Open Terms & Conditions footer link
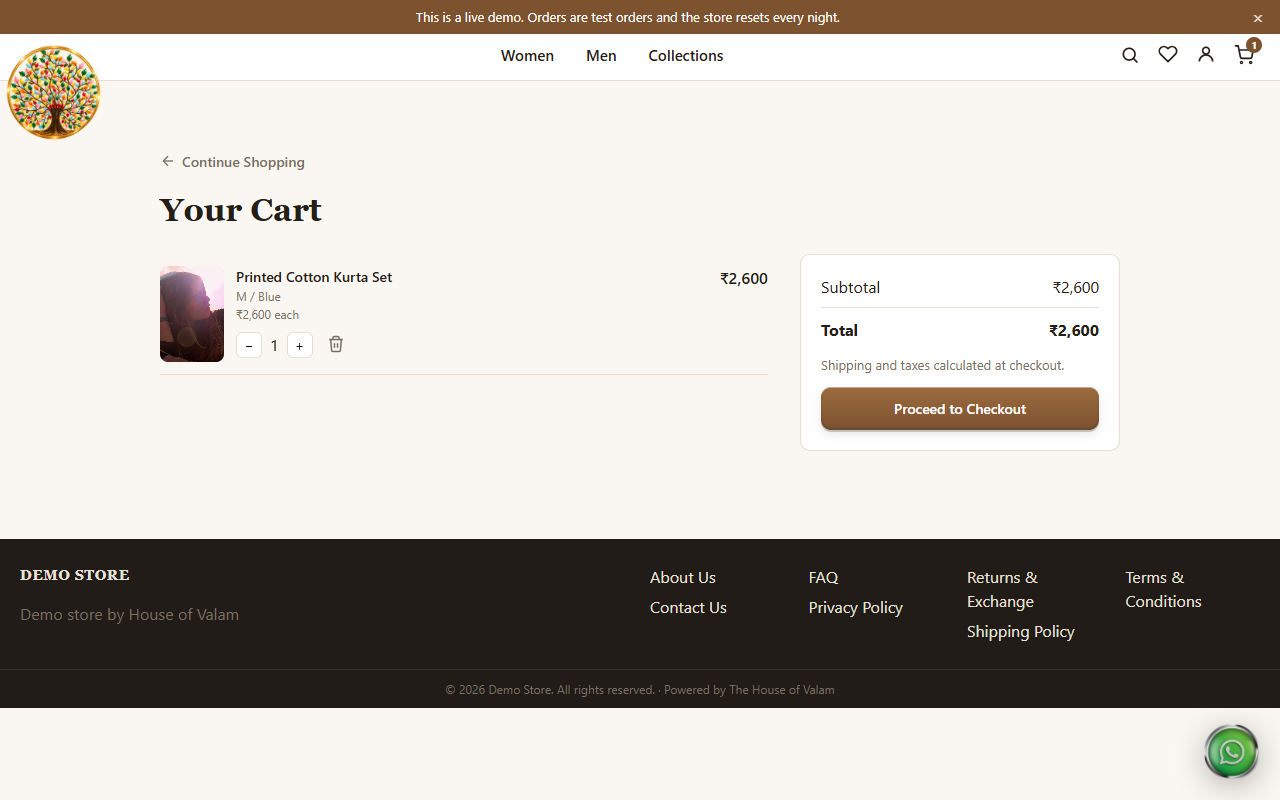Image resolution: width=1280 pixels, height=800 pixels. (x=1163, y=589)
